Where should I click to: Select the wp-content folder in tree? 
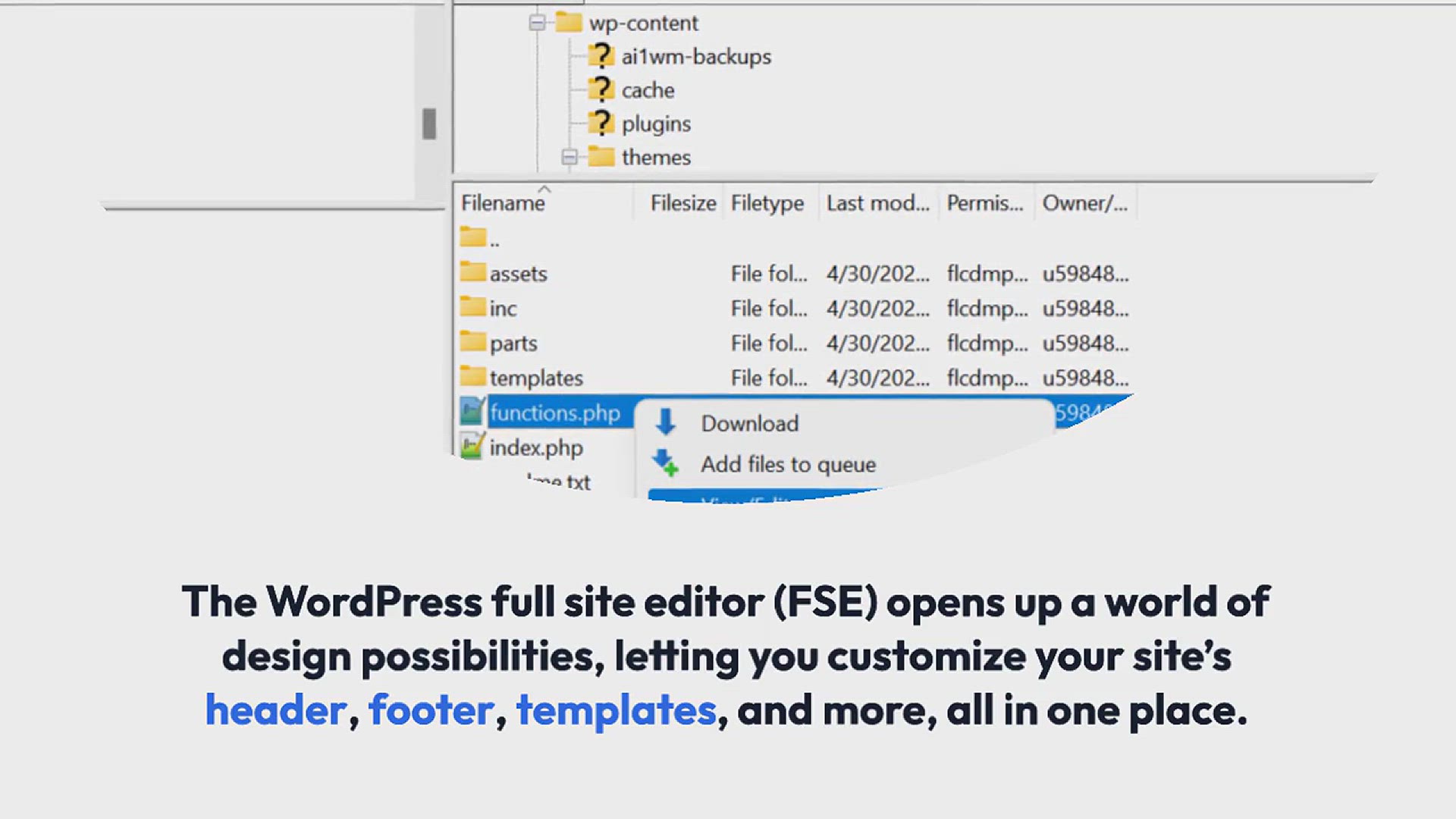coord(644,24)
